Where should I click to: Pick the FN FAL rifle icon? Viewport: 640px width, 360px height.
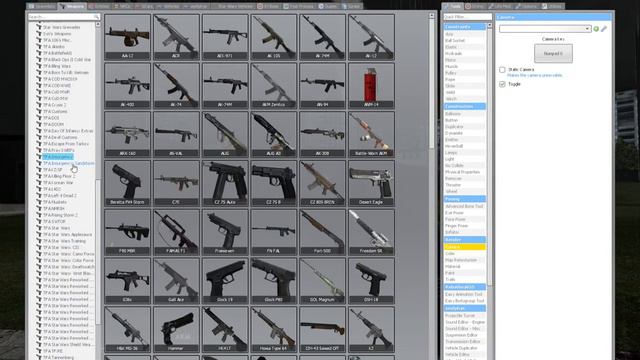[x=274, y=232]
